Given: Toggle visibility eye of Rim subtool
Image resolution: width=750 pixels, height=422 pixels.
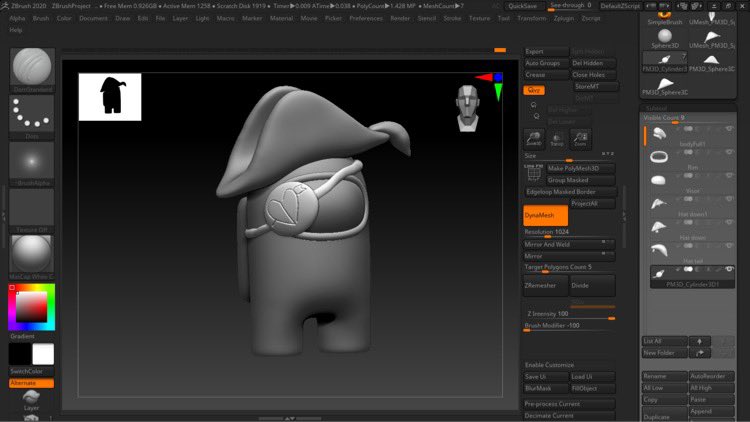Looking at the screenshot, I should point(728,152).
